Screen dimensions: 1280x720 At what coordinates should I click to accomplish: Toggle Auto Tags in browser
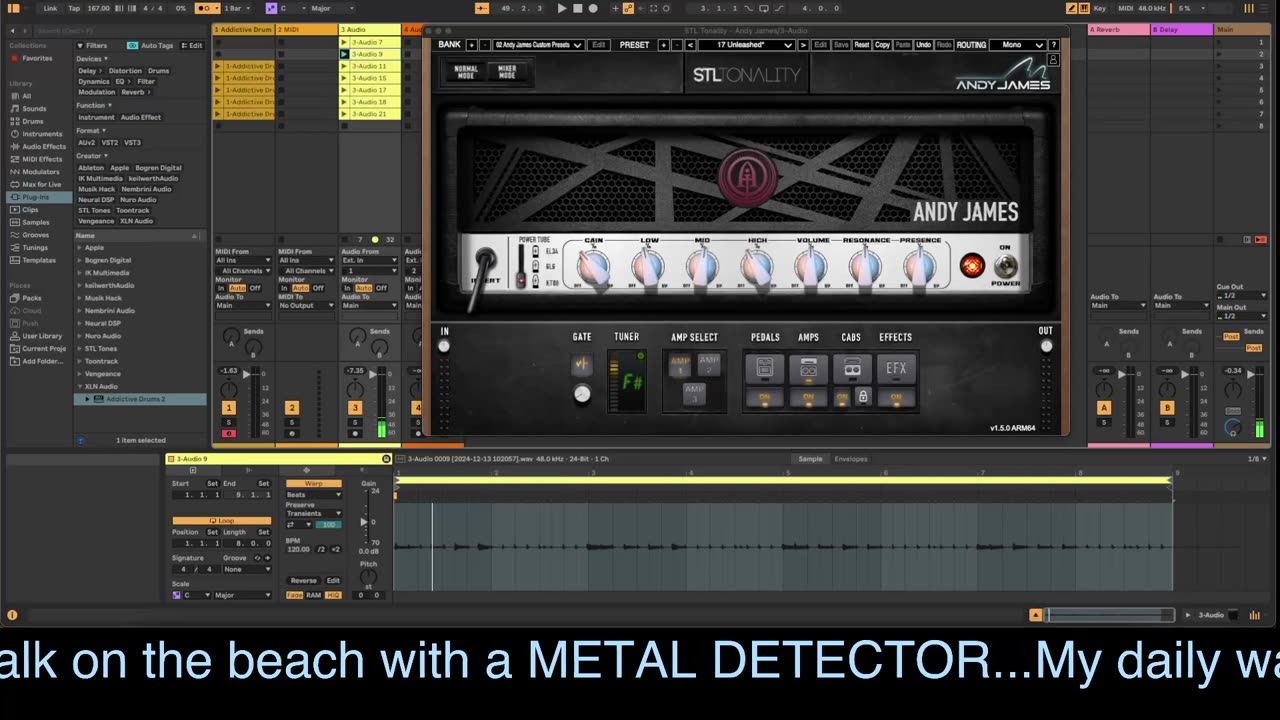(151, 46)
